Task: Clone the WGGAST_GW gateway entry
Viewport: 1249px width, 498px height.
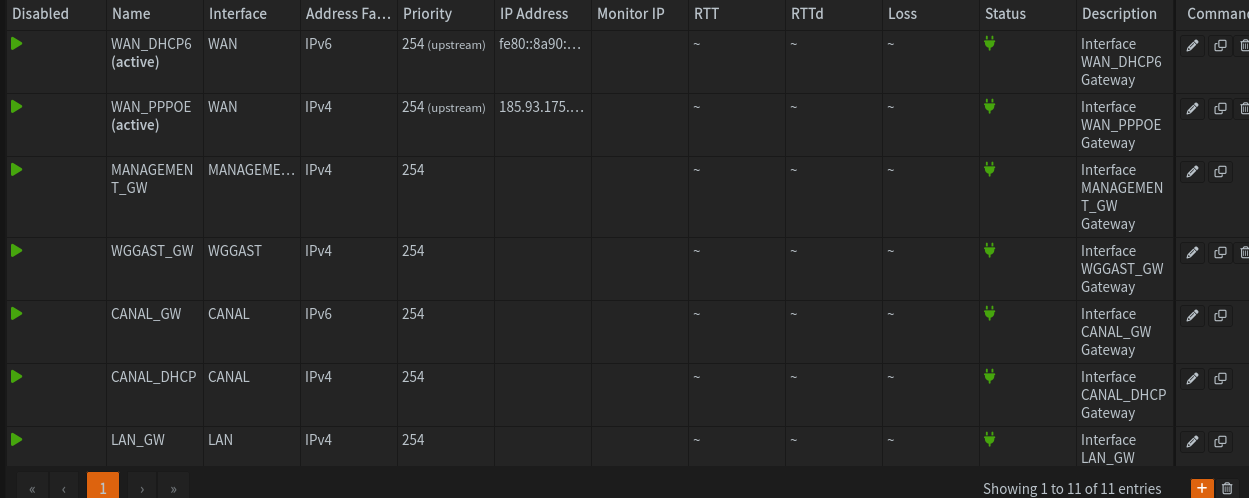Action: point(1220,253)
